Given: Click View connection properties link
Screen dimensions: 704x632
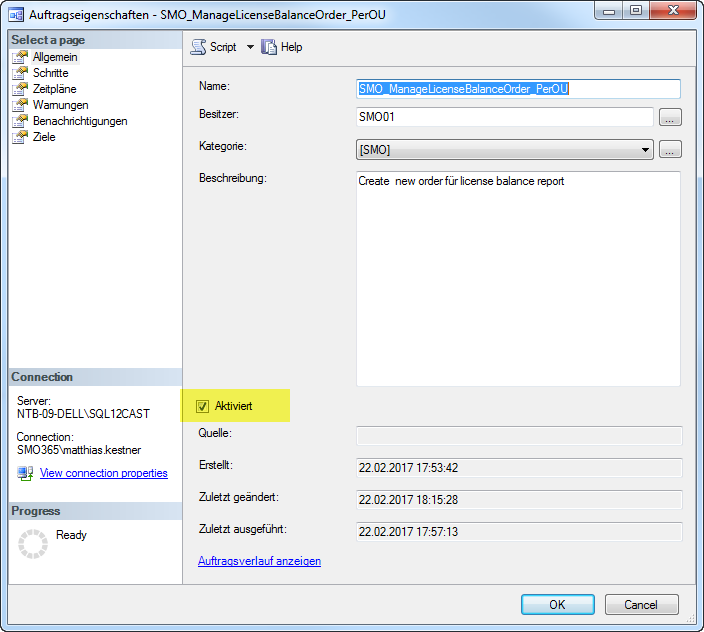Looking at the screenshot, I should click(103, 473).
